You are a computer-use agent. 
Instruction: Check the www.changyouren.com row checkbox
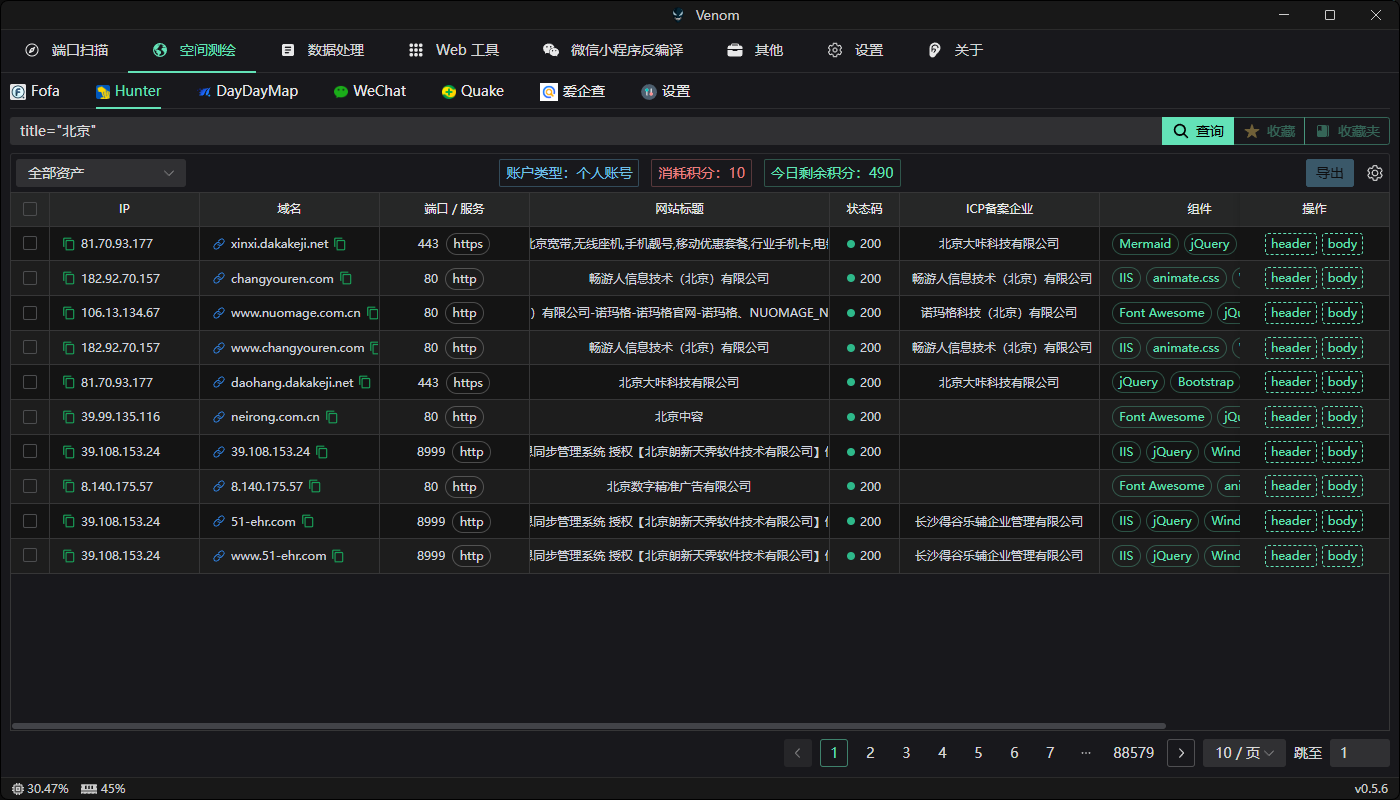click(30, 347)
